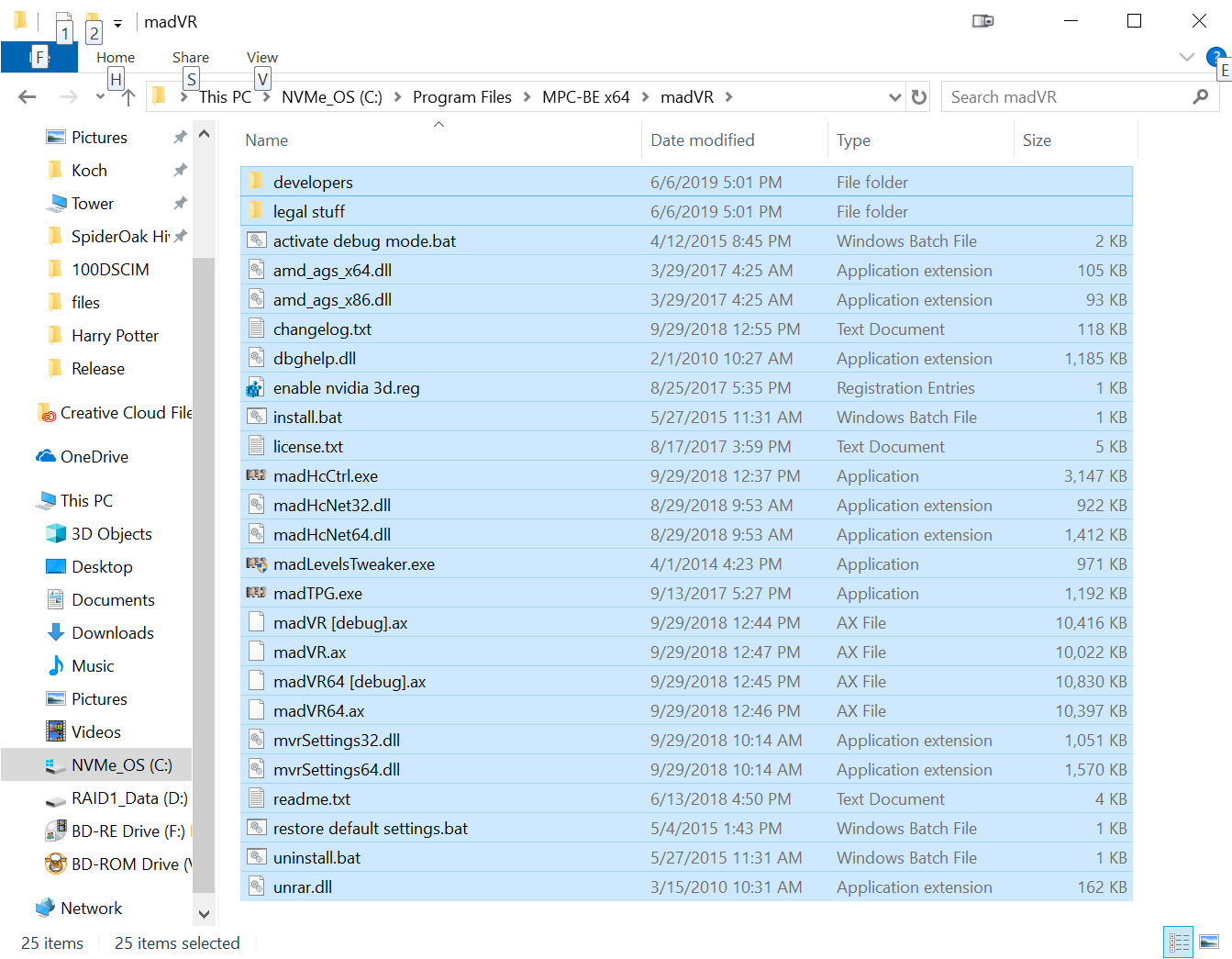Expand the ribbon with the chevron
The width and height of the screenshot is (1232, 959).
[1186, 57]
